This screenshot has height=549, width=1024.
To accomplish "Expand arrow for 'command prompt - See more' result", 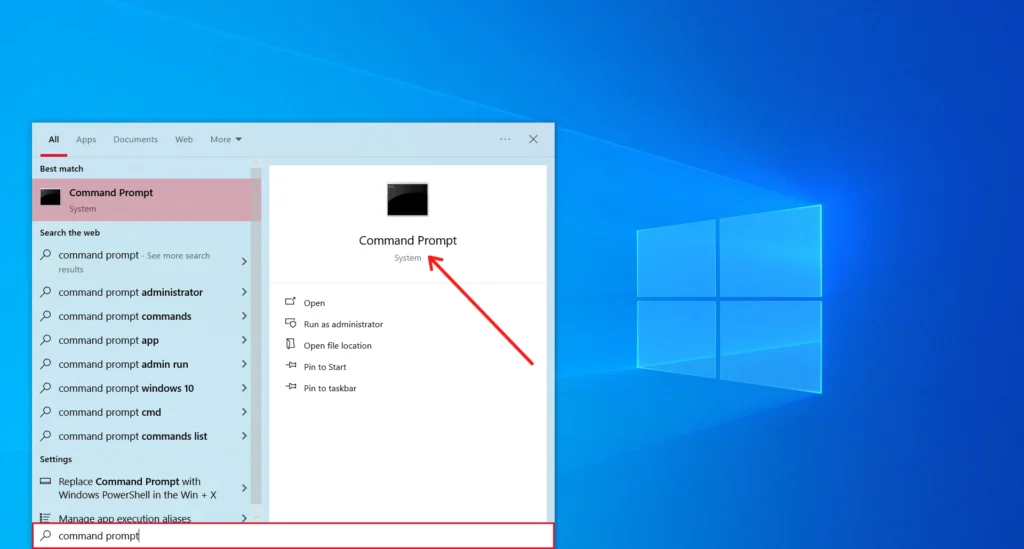I will (244, 262).
